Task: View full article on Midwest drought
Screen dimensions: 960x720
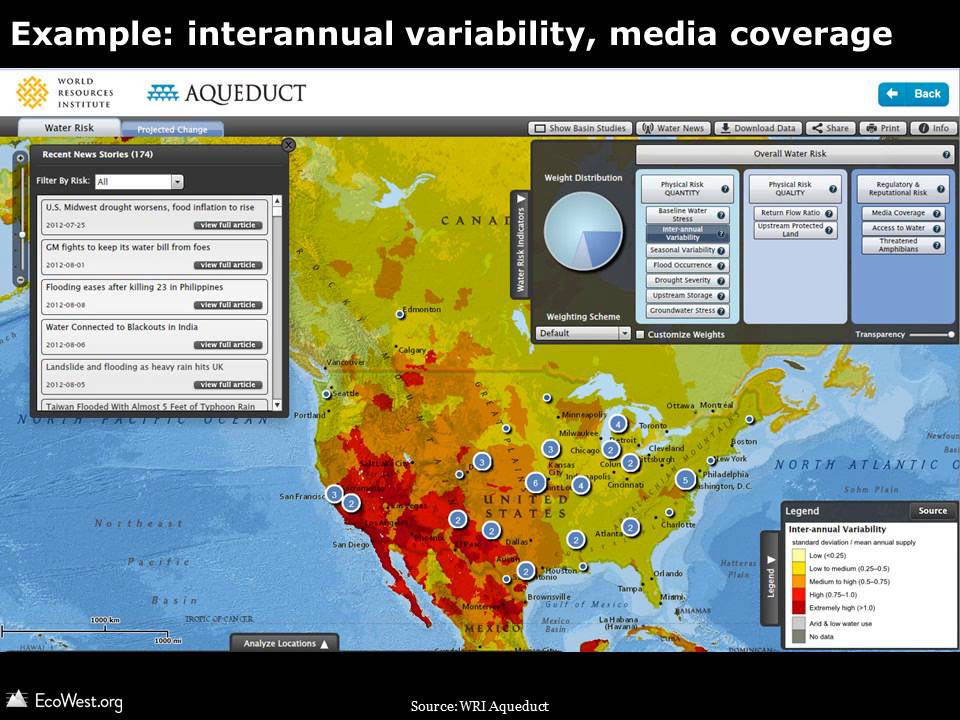Action: [228, 225]
